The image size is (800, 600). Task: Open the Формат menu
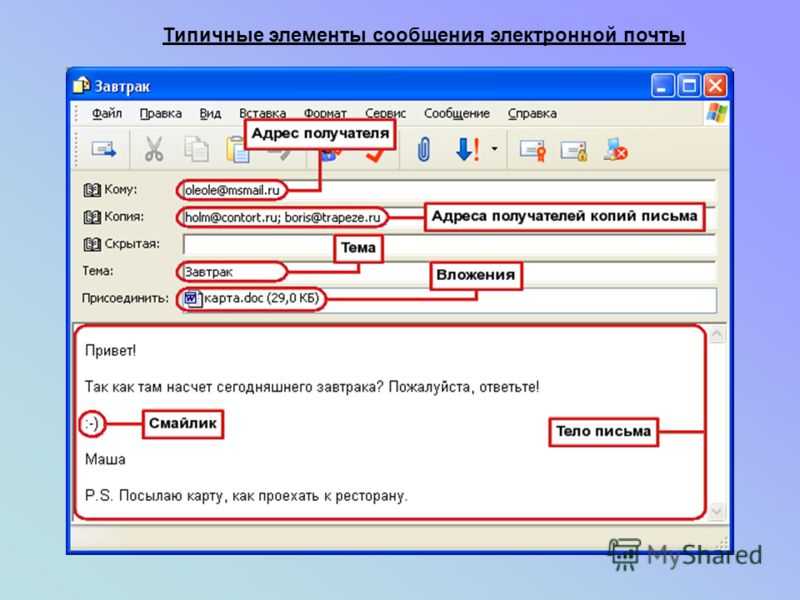[x=325, y=112]
